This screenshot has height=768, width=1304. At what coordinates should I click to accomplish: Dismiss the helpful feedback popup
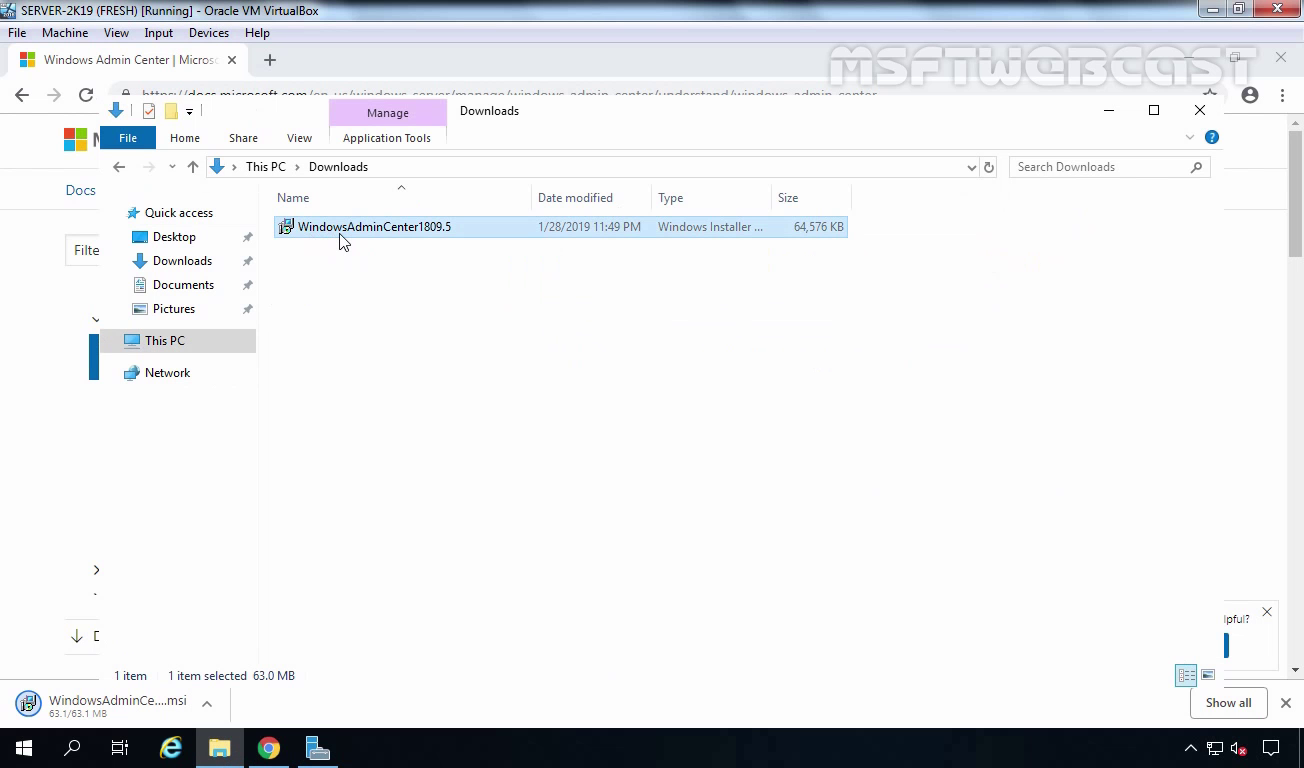coord(1267,611)
